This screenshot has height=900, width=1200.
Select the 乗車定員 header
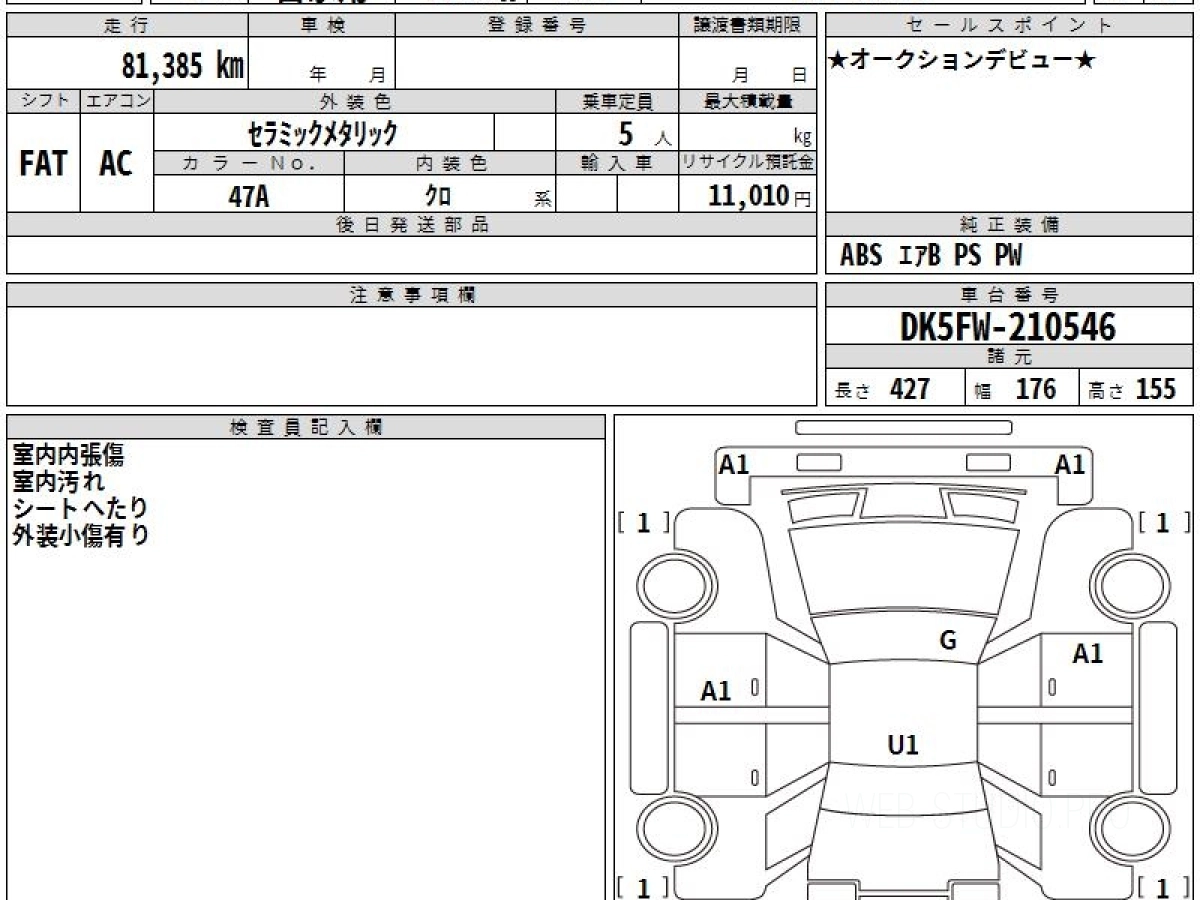point(617,101)
